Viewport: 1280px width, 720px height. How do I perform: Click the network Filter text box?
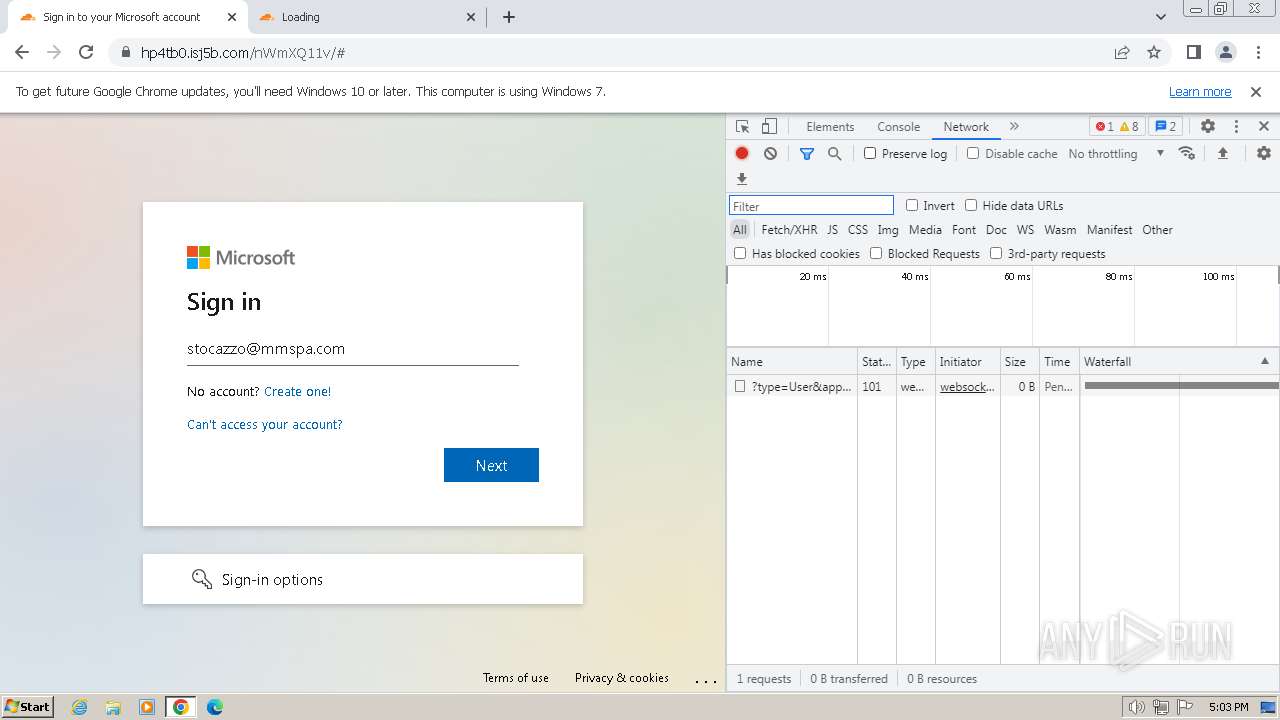[811, 205]
